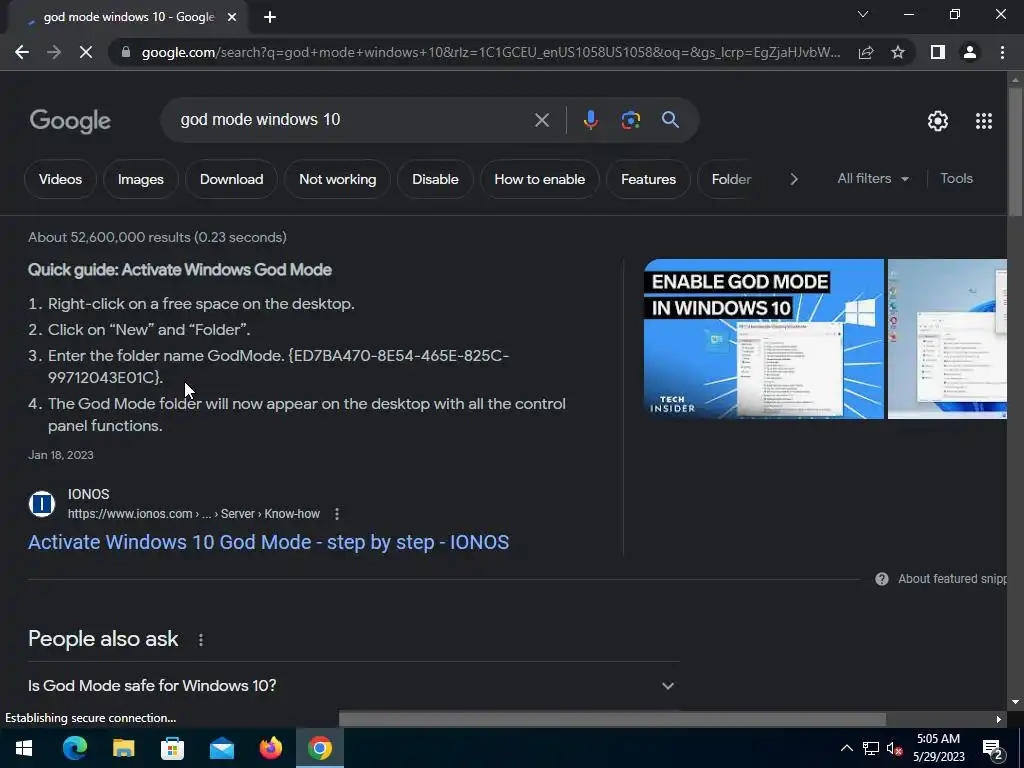
Task: Go to Google home via the logo
Action: (x=70, y=121)
